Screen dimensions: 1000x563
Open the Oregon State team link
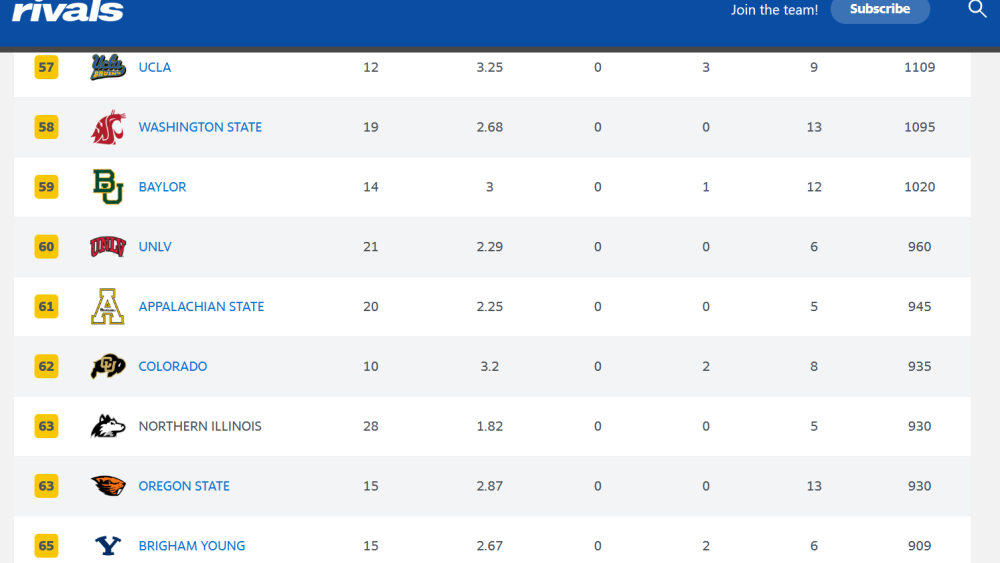[184, 486]
